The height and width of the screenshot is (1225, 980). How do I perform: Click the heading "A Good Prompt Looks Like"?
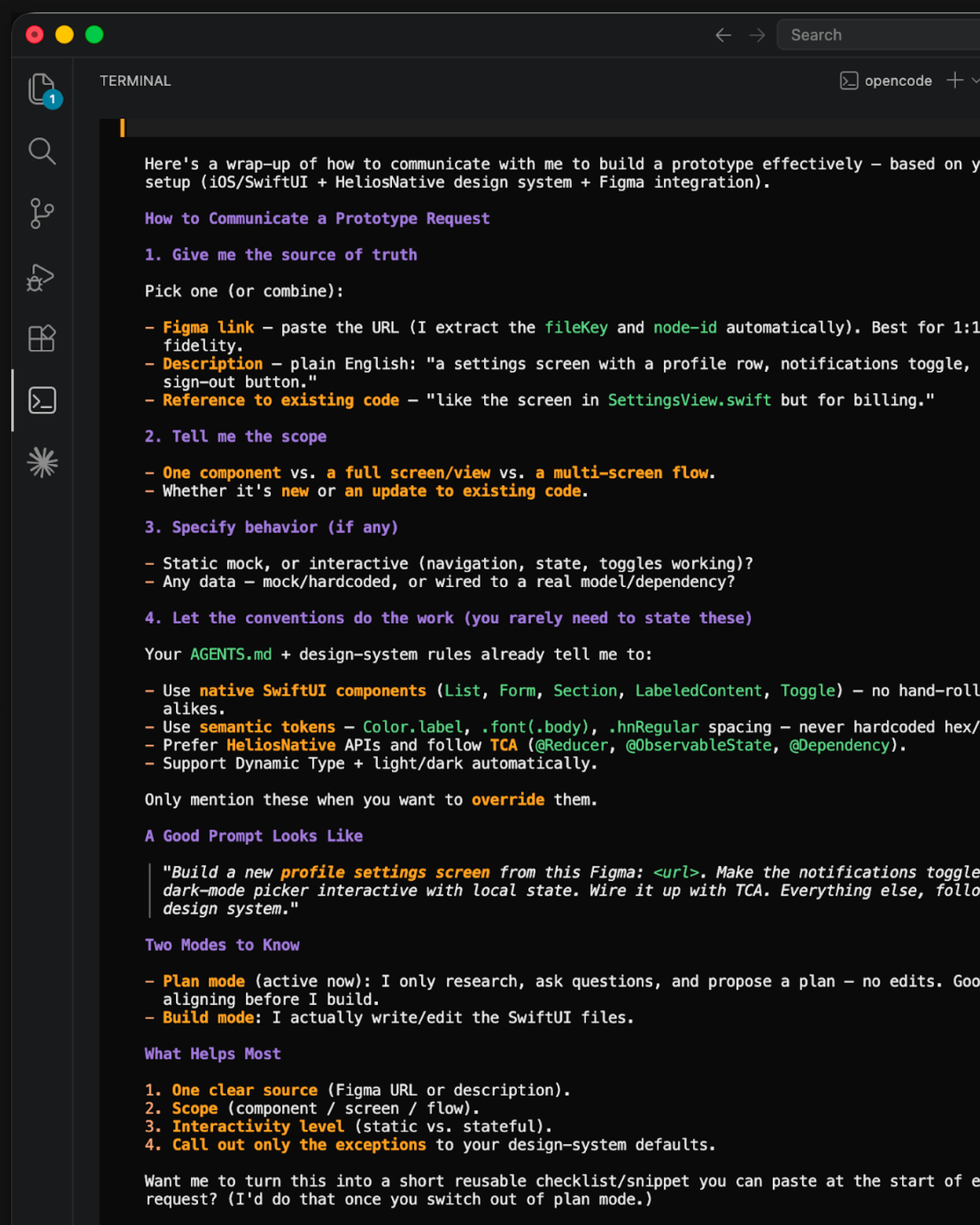(254, 836)
